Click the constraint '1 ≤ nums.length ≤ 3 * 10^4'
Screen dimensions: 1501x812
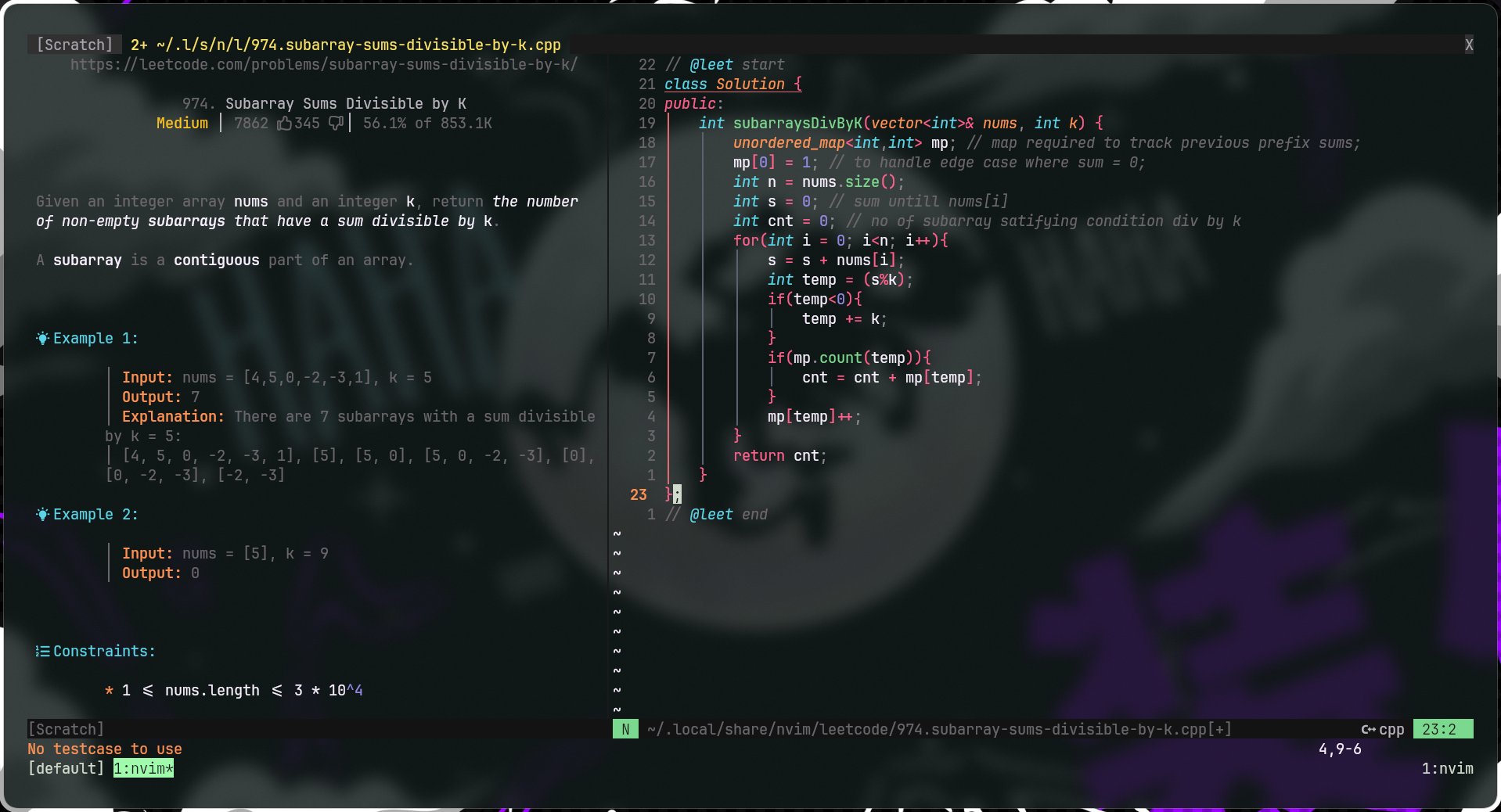point(242,691)
